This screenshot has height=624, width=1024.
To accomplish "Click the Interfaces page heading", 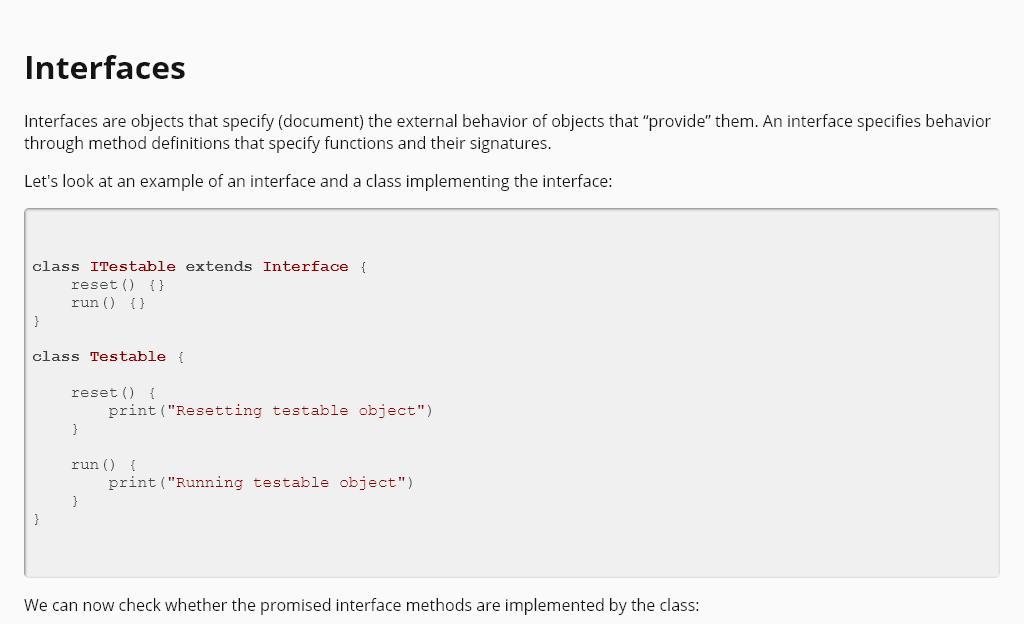I will [105, 68].
